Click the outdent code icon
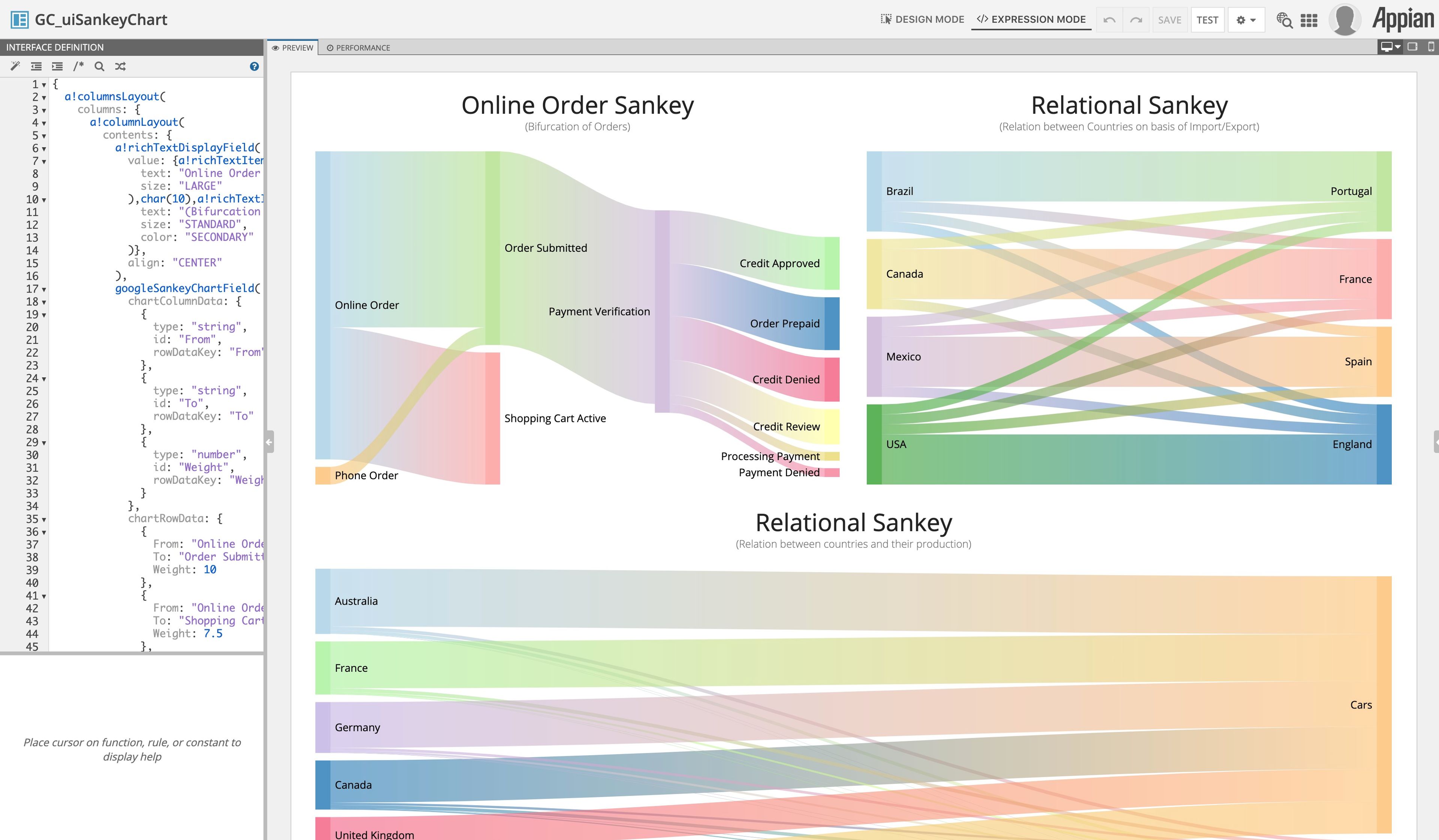This screenshot has height=840, width=1439. click(36, 66)
